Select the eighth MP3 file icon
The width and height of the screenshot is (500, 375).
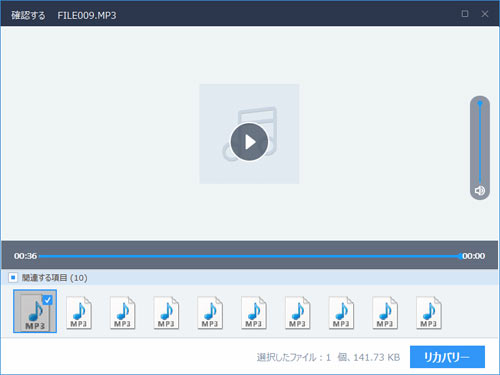point(341,313)
